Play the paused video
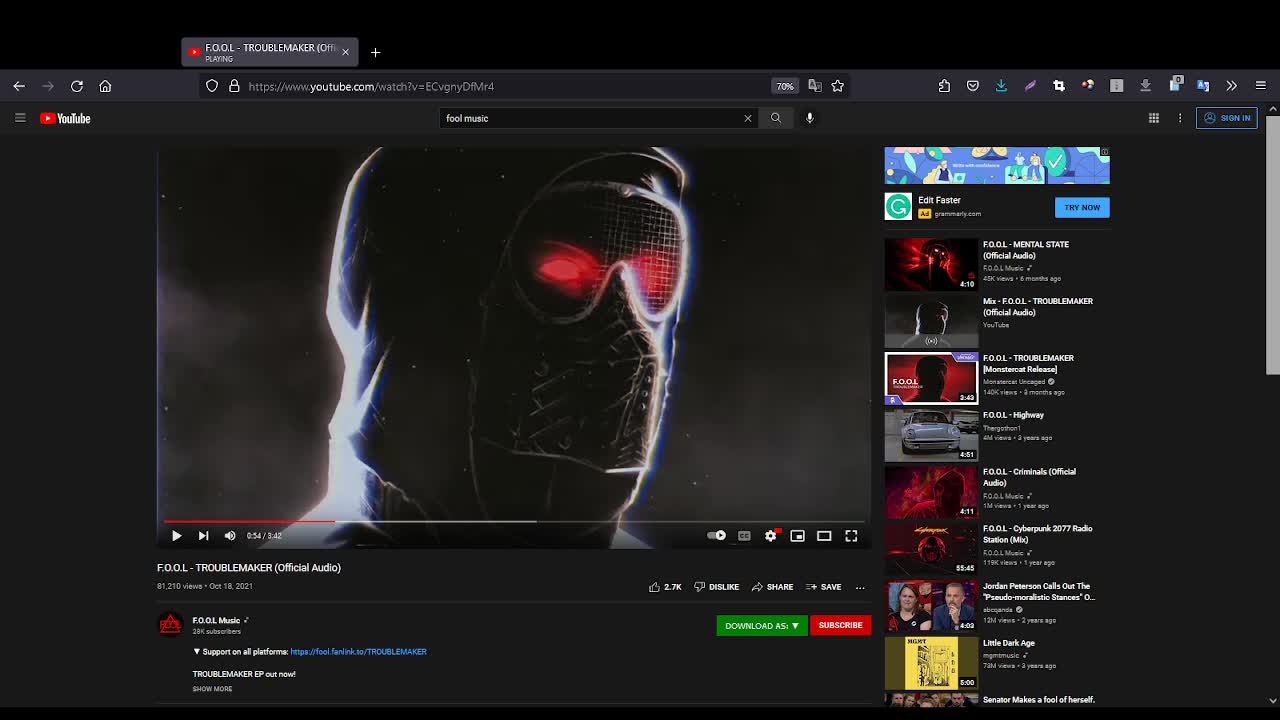This screenshot has width=1280, height=720. (x=176, y=536)
